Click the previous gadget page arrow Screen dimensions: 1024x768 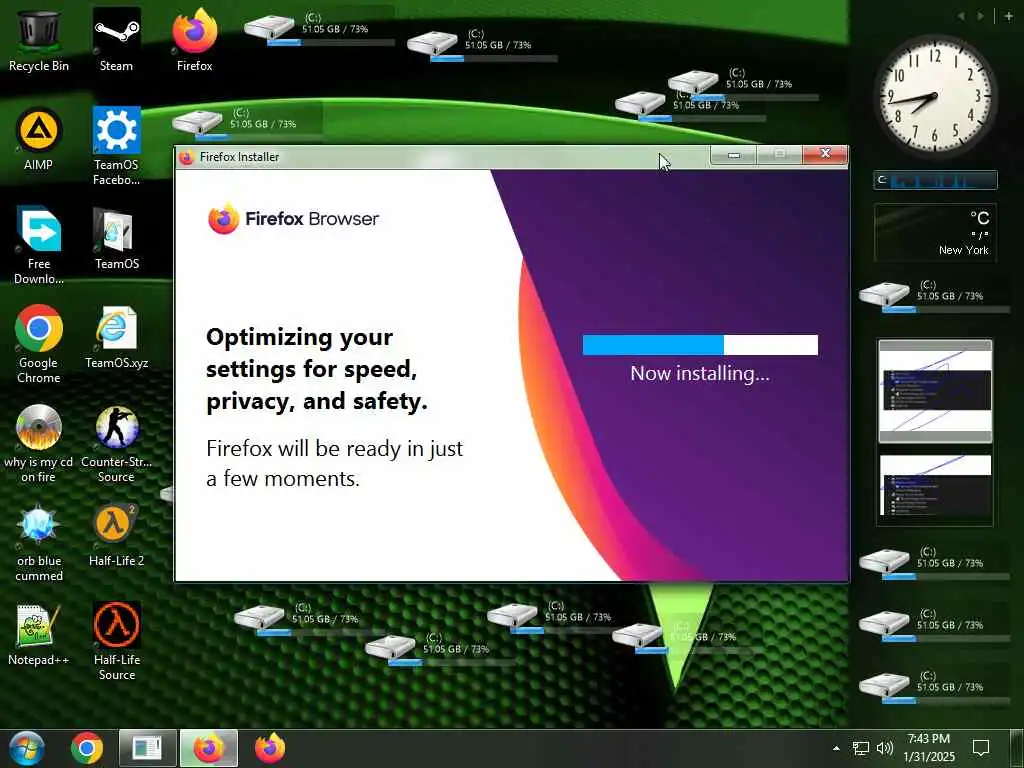coord(961,16)
